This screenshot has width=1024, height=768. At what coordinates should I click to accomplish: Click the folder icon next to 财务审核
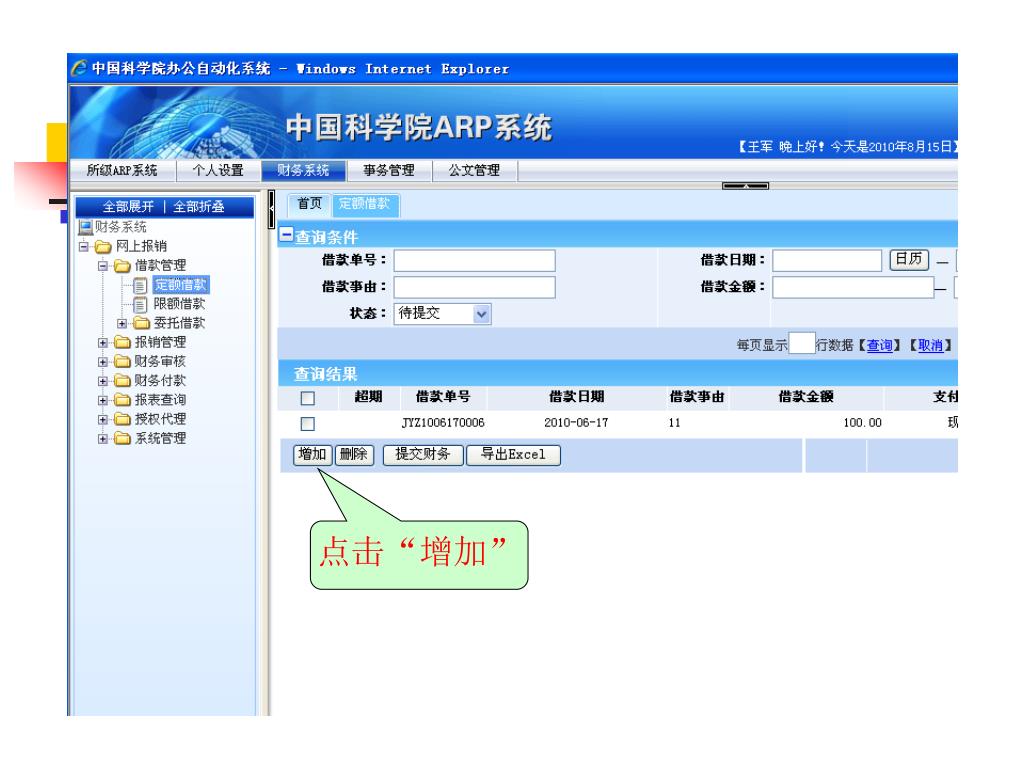(x=122, y=361)
